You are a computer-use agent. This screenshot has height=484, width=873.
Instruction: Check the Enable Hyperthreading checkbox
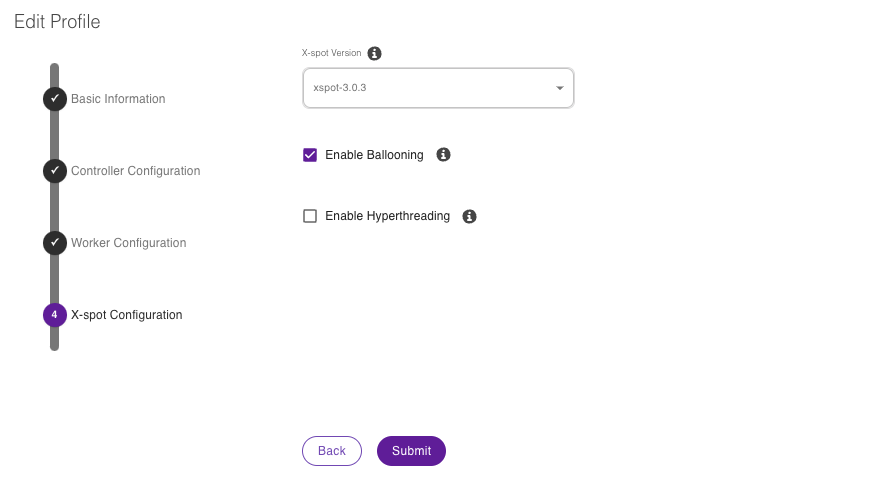[x=310, y=216]
